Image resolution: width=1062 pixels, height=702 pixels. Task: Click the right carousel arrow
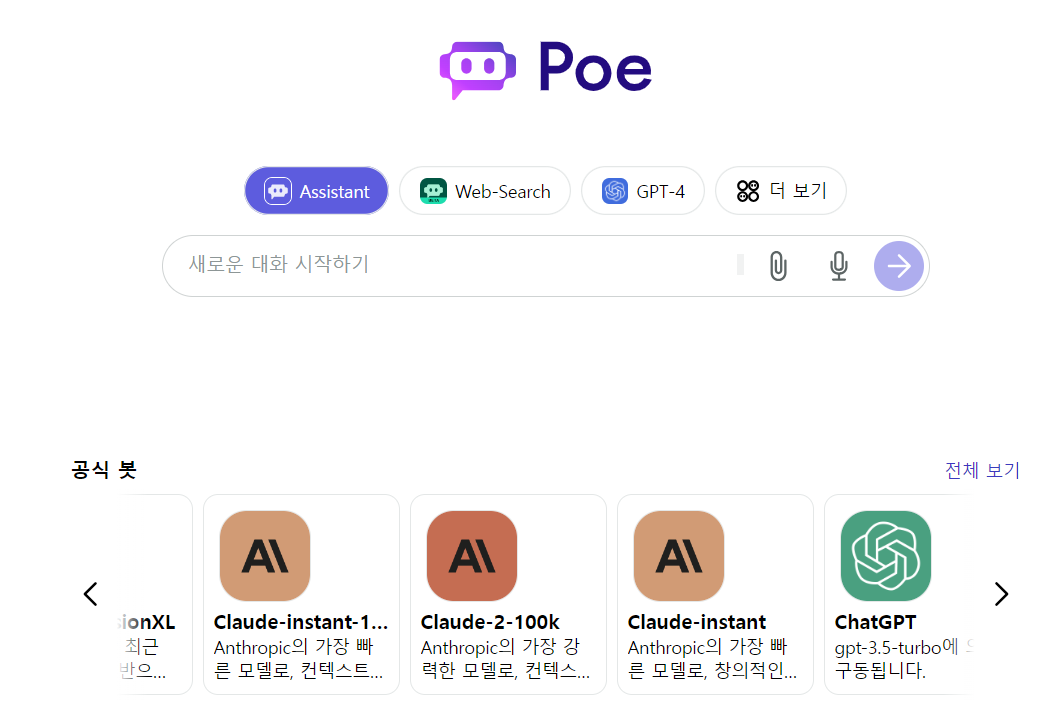pyautogui.click(x=1001, y=593)
